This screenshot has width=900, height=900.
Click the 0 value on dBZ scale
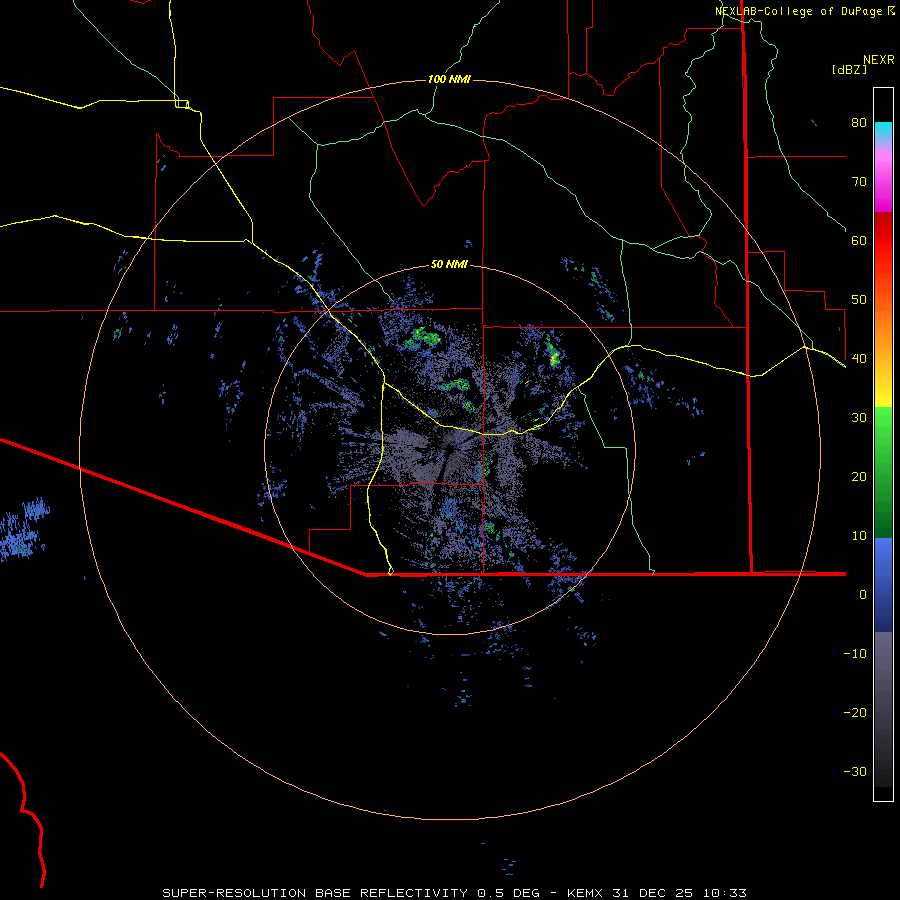tap(863, 595)
